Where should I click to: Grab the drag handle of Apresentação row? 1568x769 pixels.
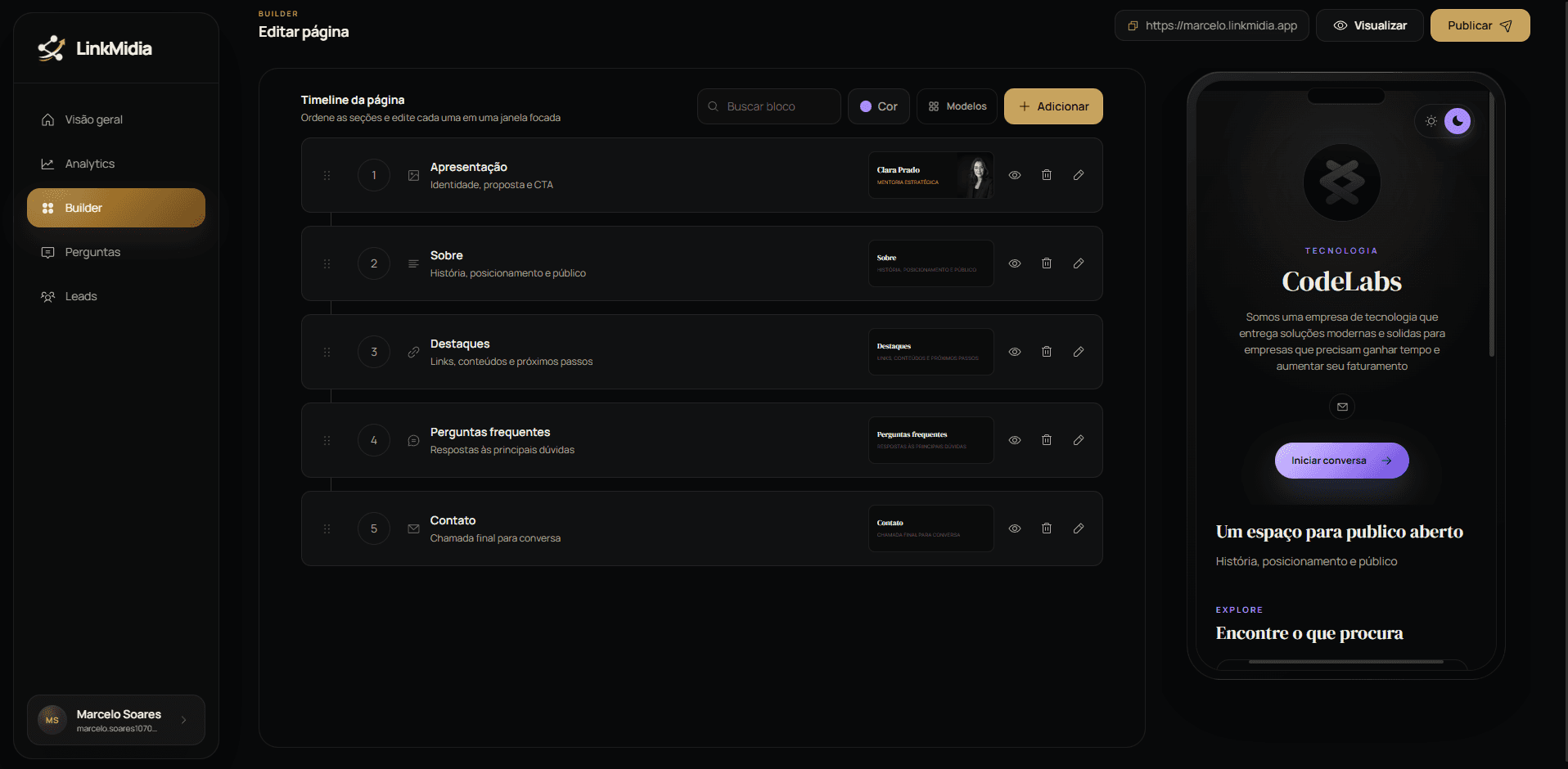click(327, 175)
